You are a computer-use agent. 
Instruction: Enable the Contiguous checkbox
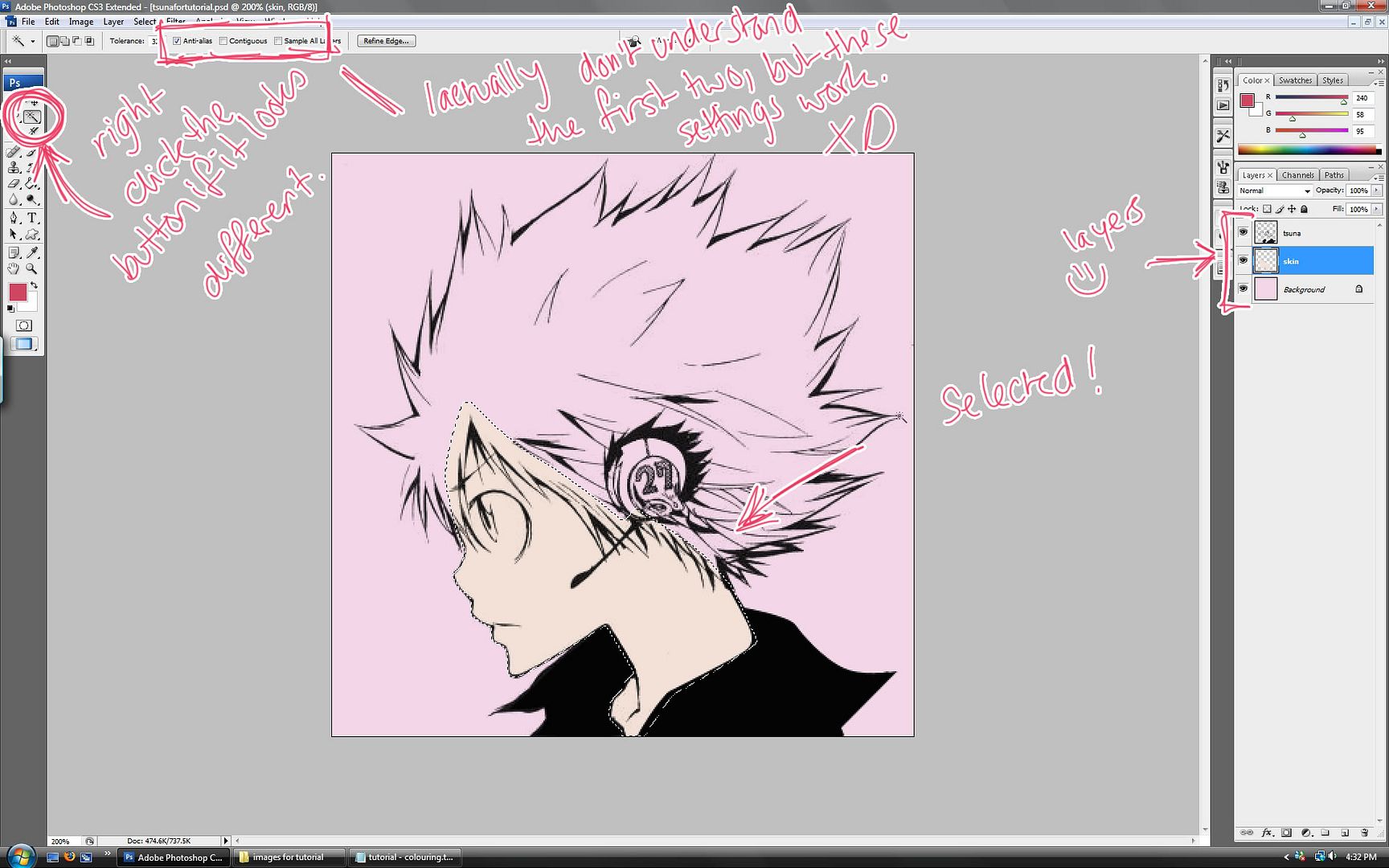[x=223, y=41]
